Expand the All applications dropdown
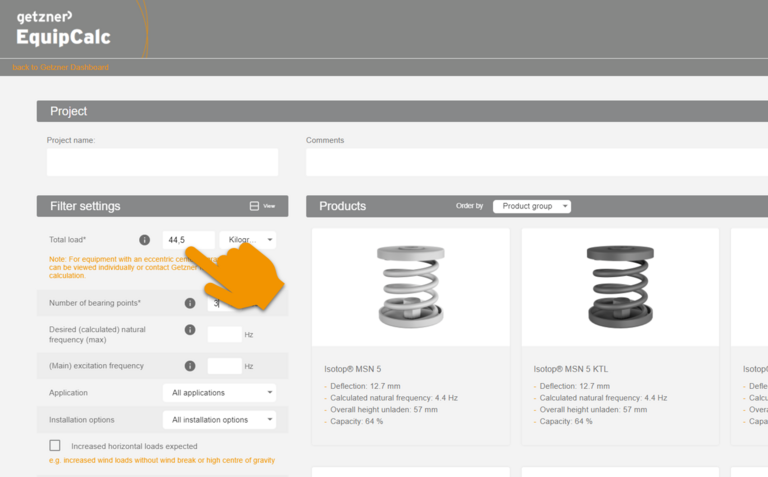The height and width of the screenshot is (477, 768). [219, 393]
